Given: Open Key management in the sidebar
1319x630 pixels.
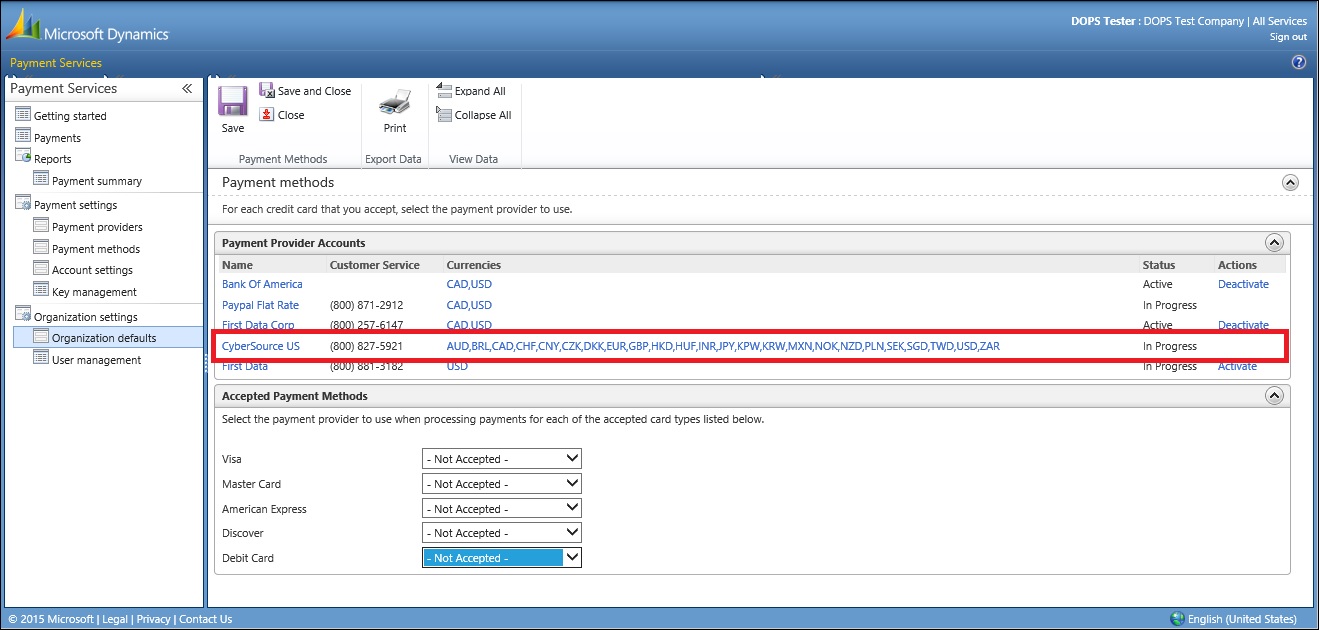Looking at the screenshot, I should (94, 292).
